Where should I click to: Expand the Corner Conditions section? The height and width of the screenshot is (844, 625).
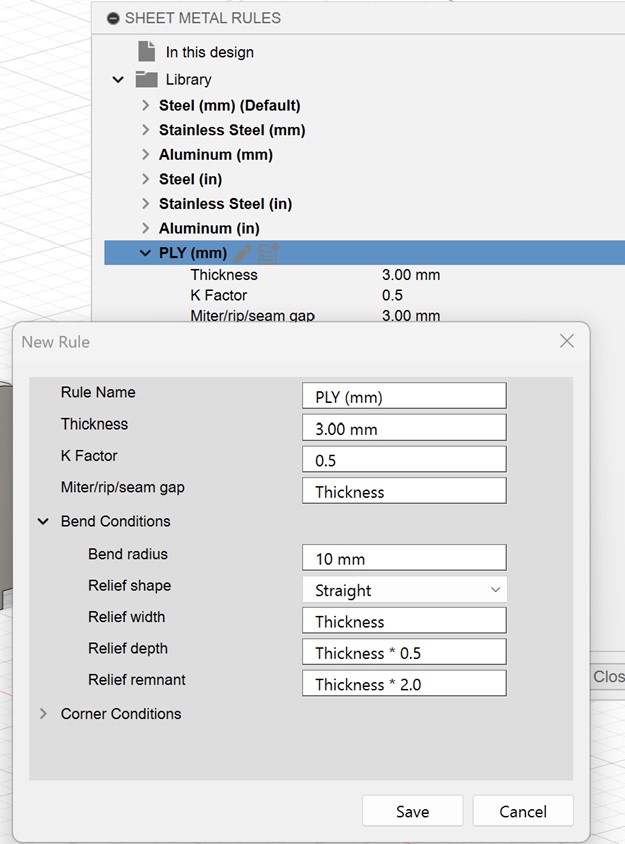[x=43, y=714]
